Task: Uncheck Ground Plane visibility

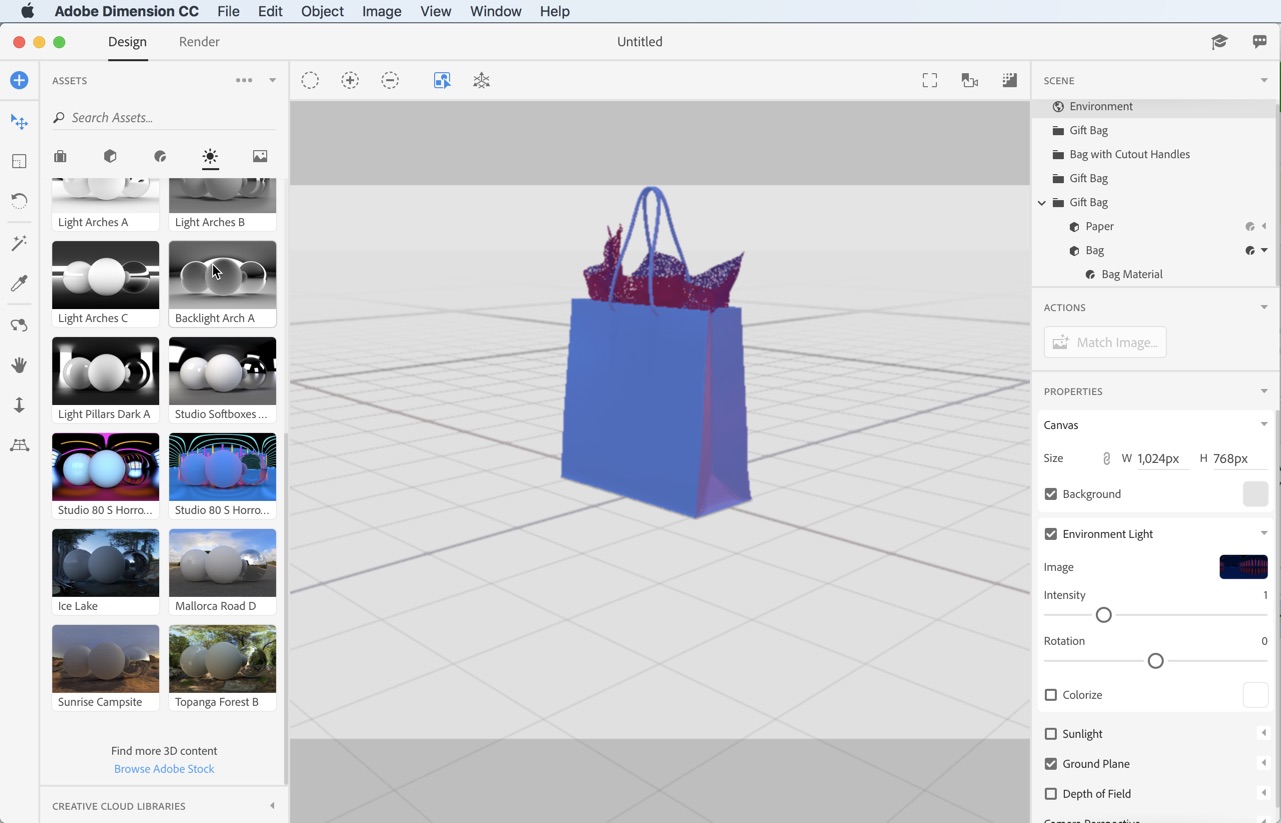Action: point(1050,763)
